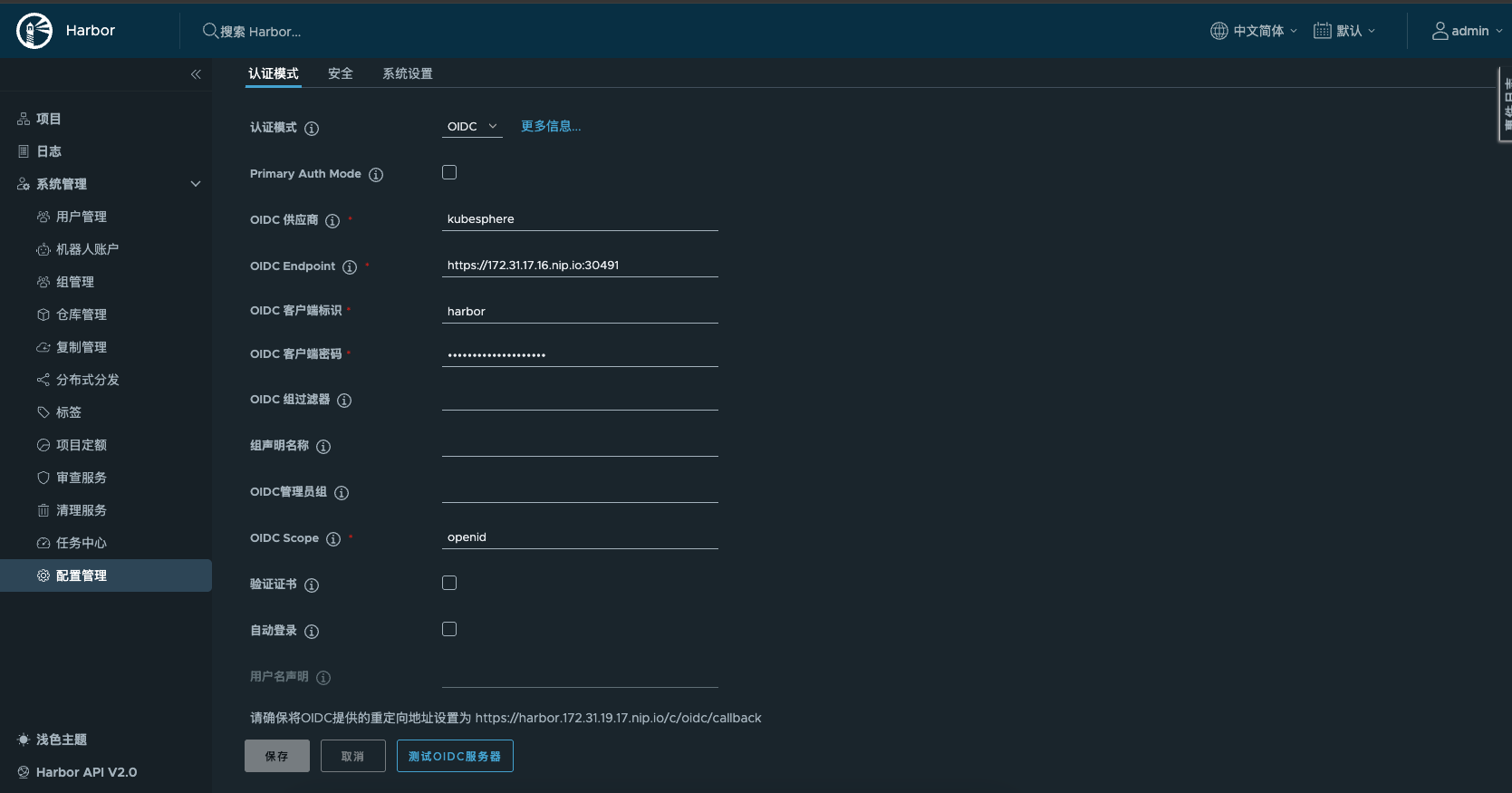
Task: Toggle 验证证书 checkbox
Action: [449, 583]
